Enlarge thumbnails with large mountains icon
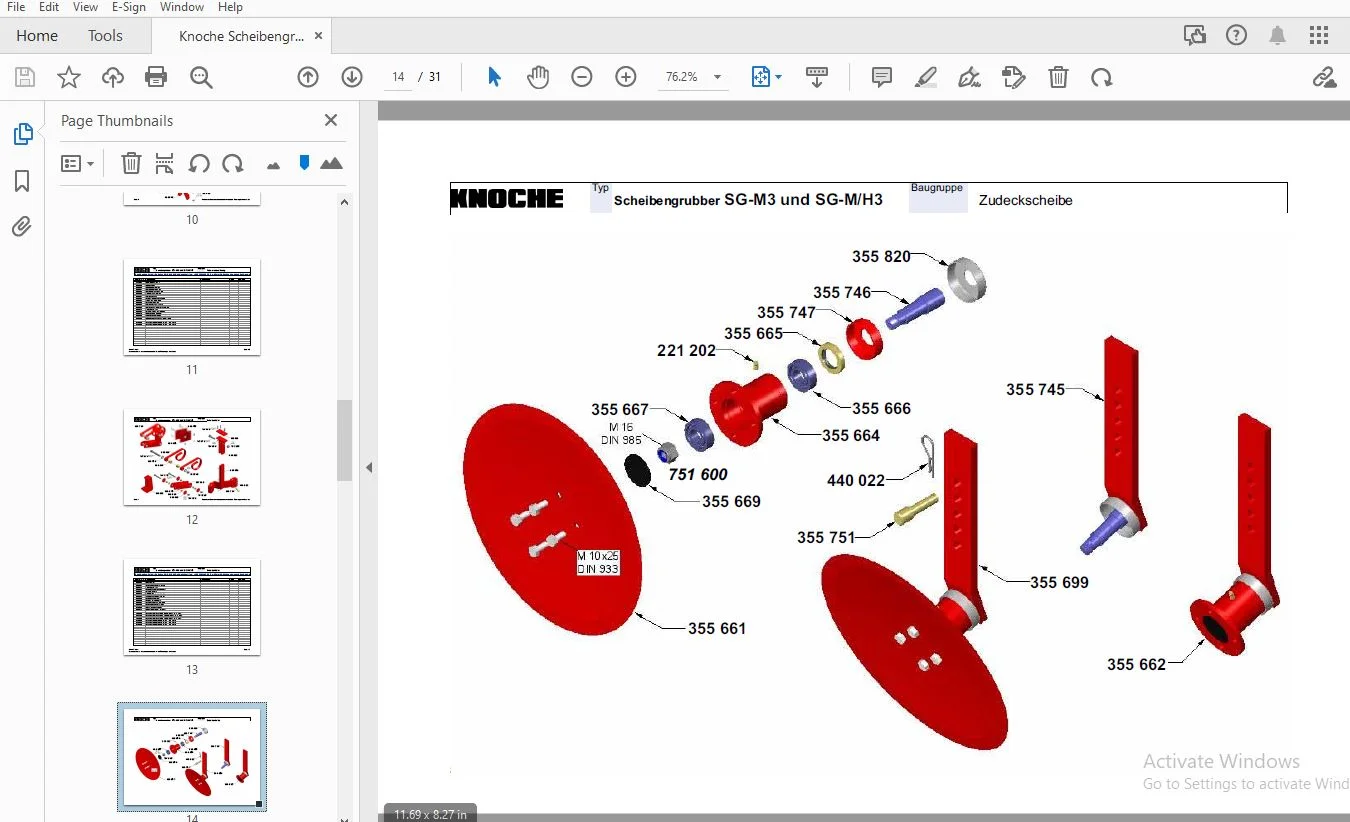Screen dimensions: 1350x822 point(331,163)
